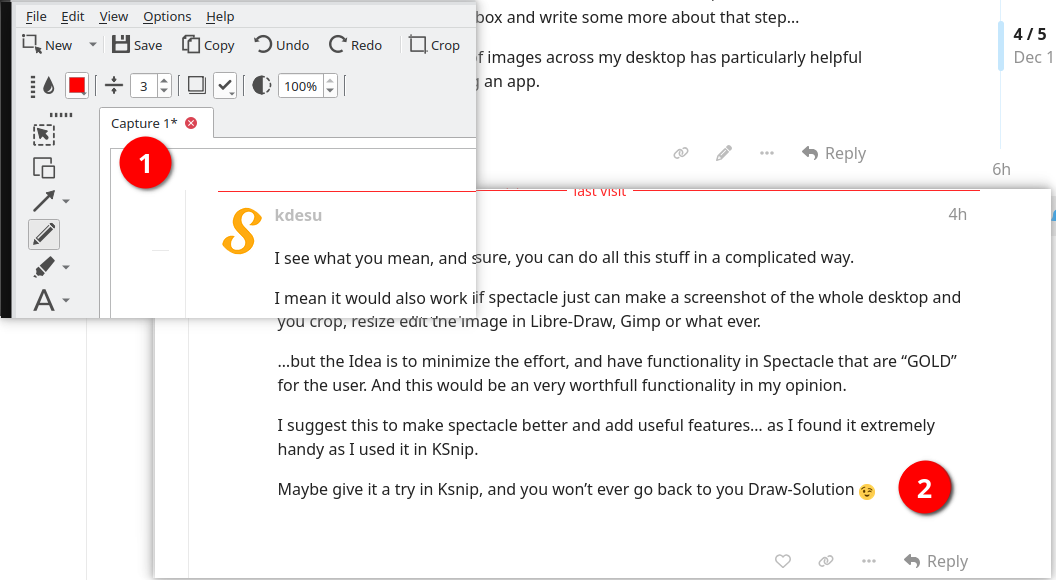Click the width spinbox showing 3

pyautogui.click(x=144, y=86)
